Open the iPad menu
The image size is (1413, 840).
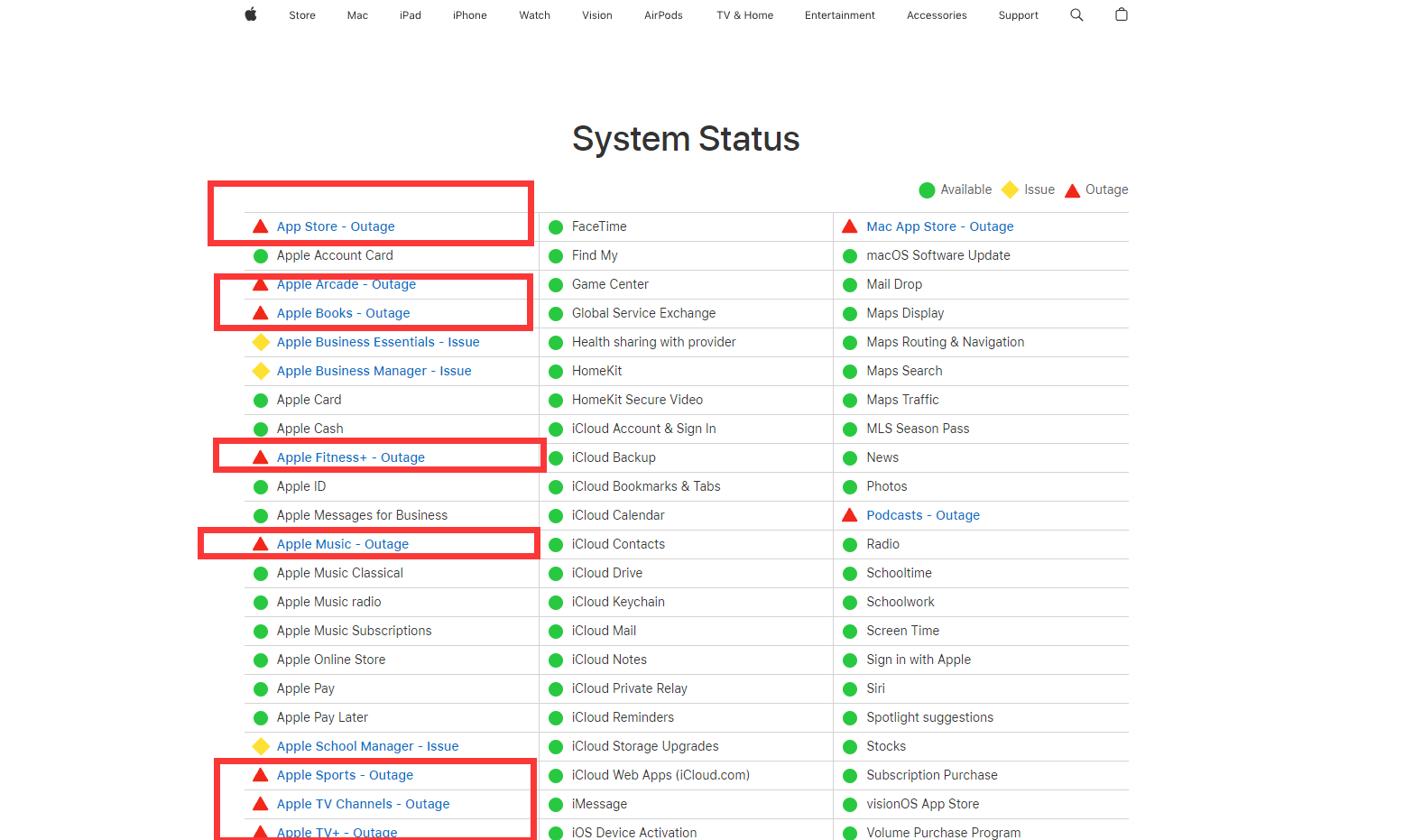(411, 15)
